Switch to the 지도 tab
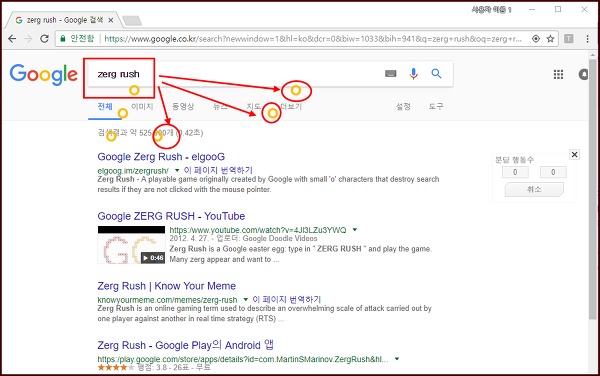This screenshot has width=600, height=376. (x=254, y=106)
